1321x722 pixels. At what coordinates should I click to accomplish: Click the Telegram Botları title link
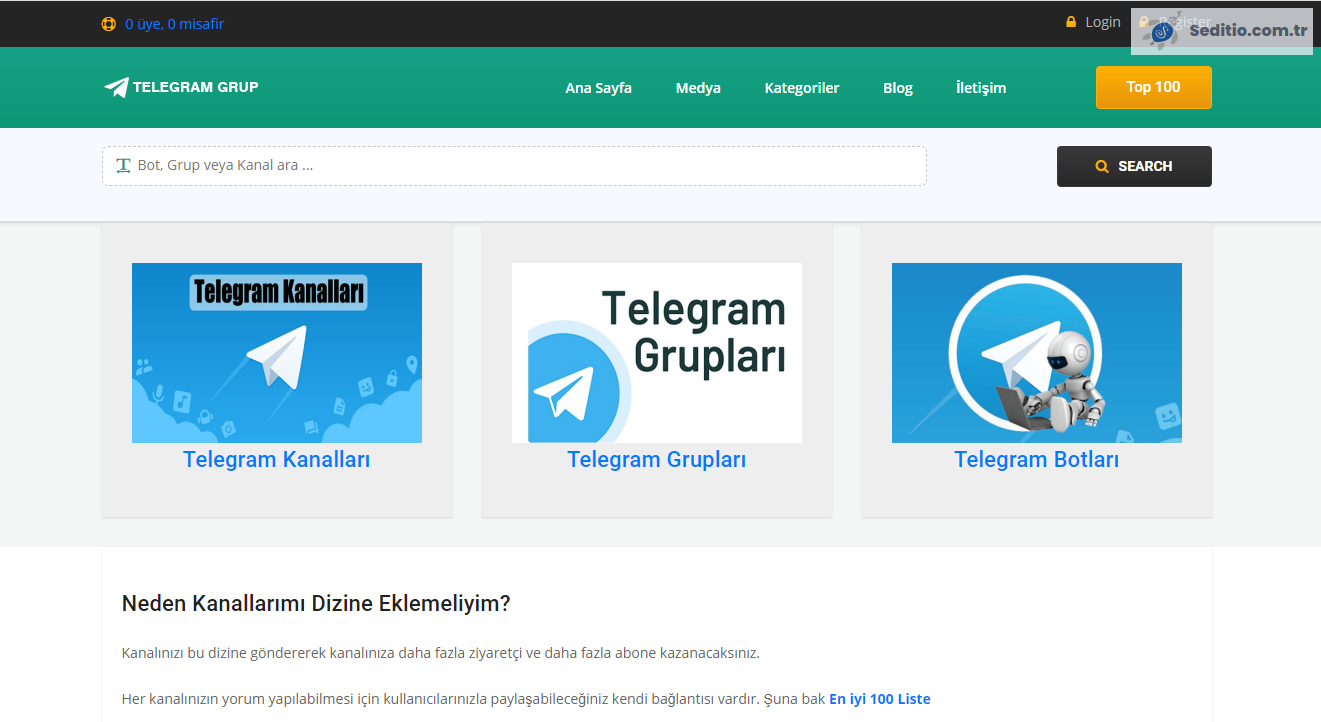pos(1037,460)
